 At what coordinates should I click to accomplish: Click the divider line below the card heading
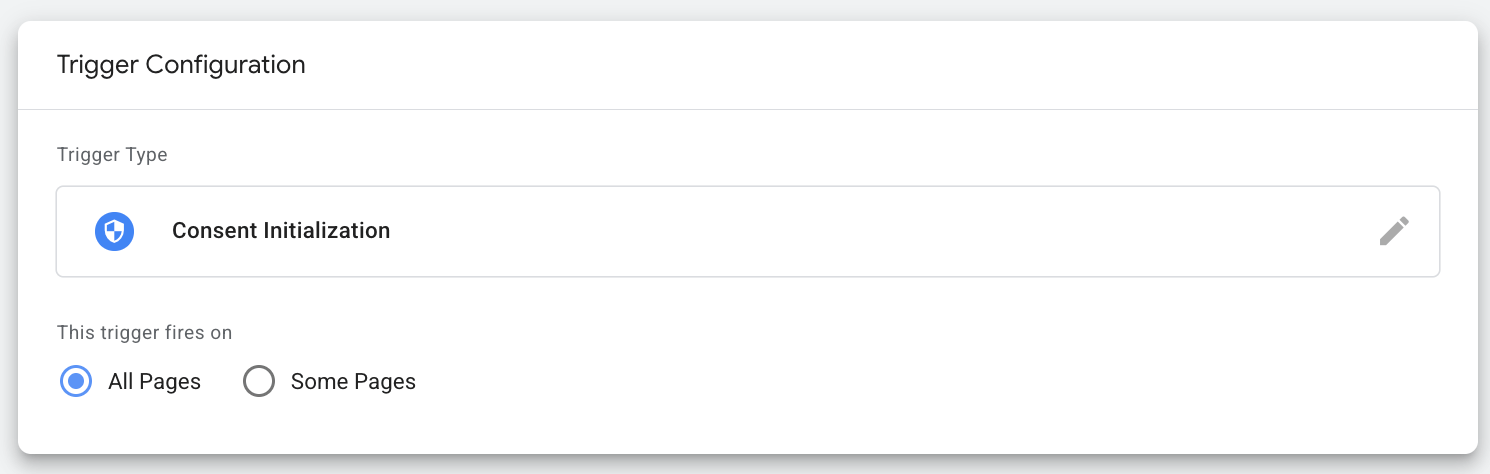(748, 109)
